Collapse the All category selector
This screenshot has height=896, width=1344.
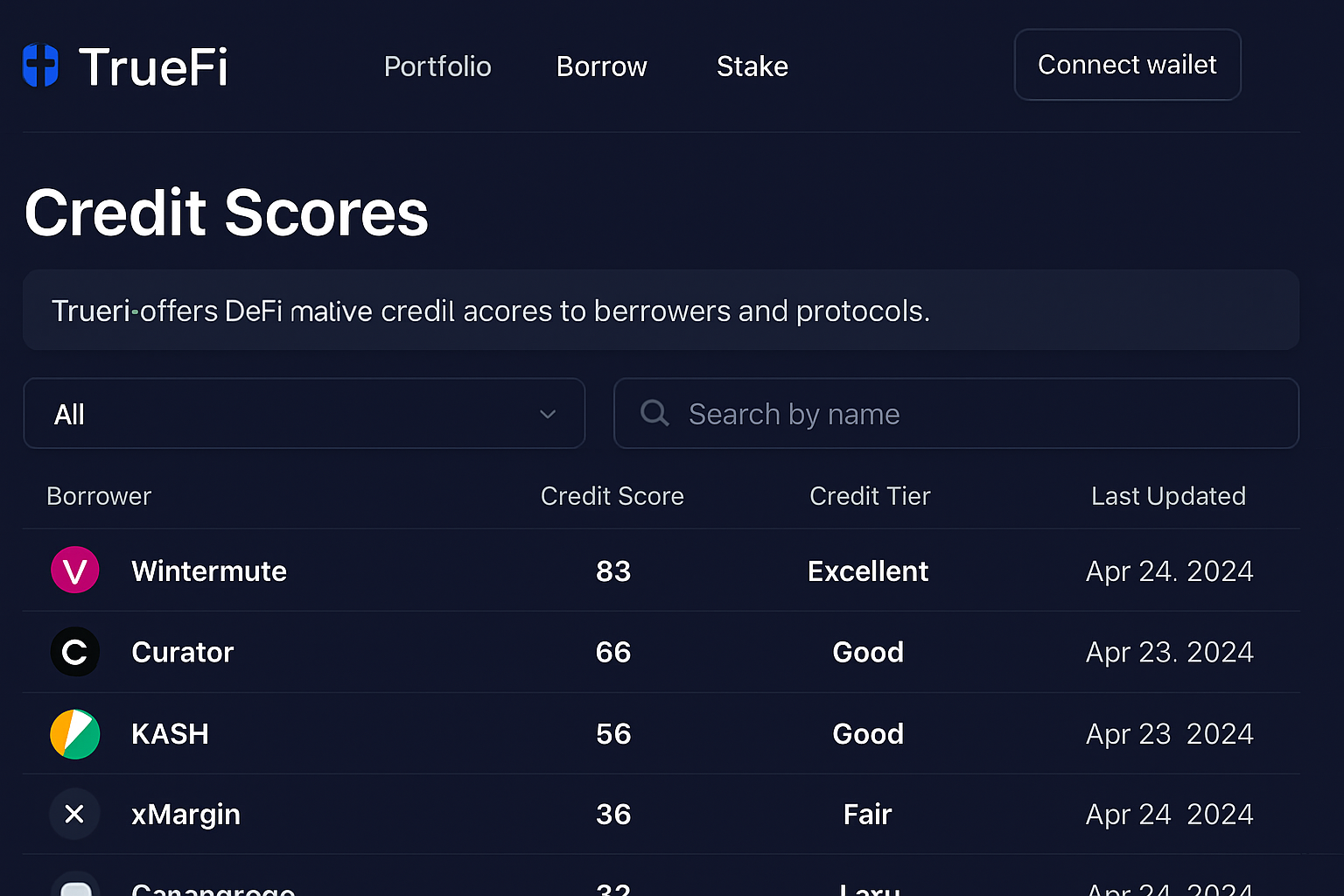pyautogui.click(x=304, y=413)
